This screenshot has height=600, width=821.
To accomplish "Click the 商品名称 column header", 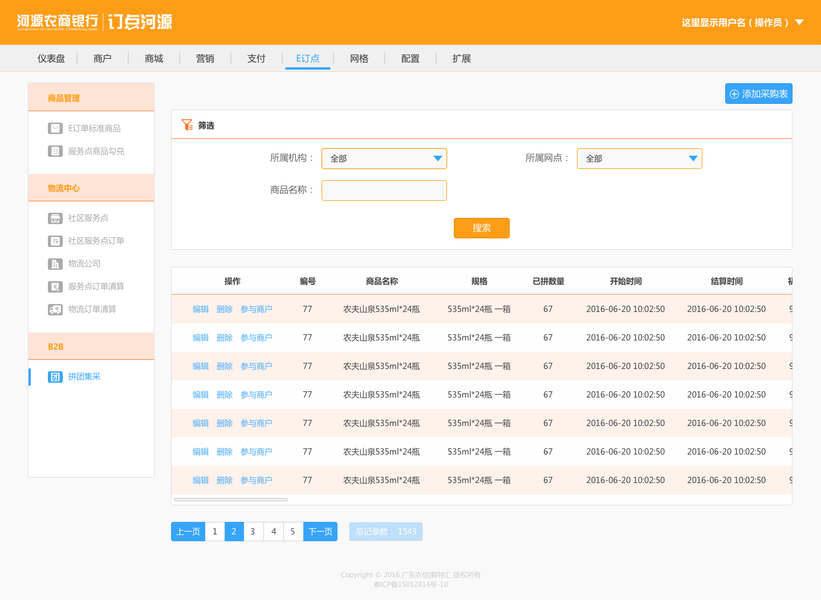I will (382, 282).
